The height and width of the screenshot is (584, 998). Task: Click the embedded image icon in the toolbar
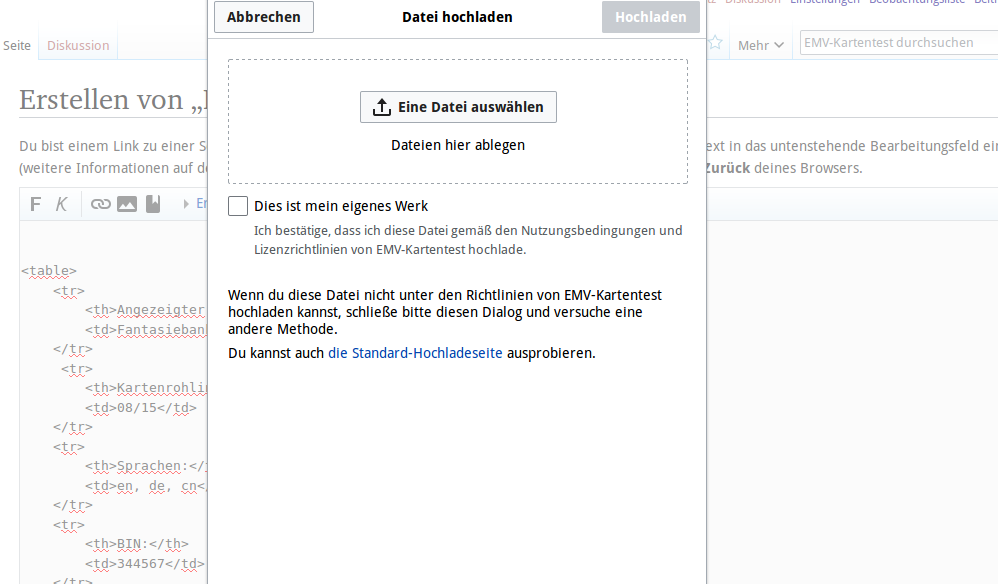(127, 204)
